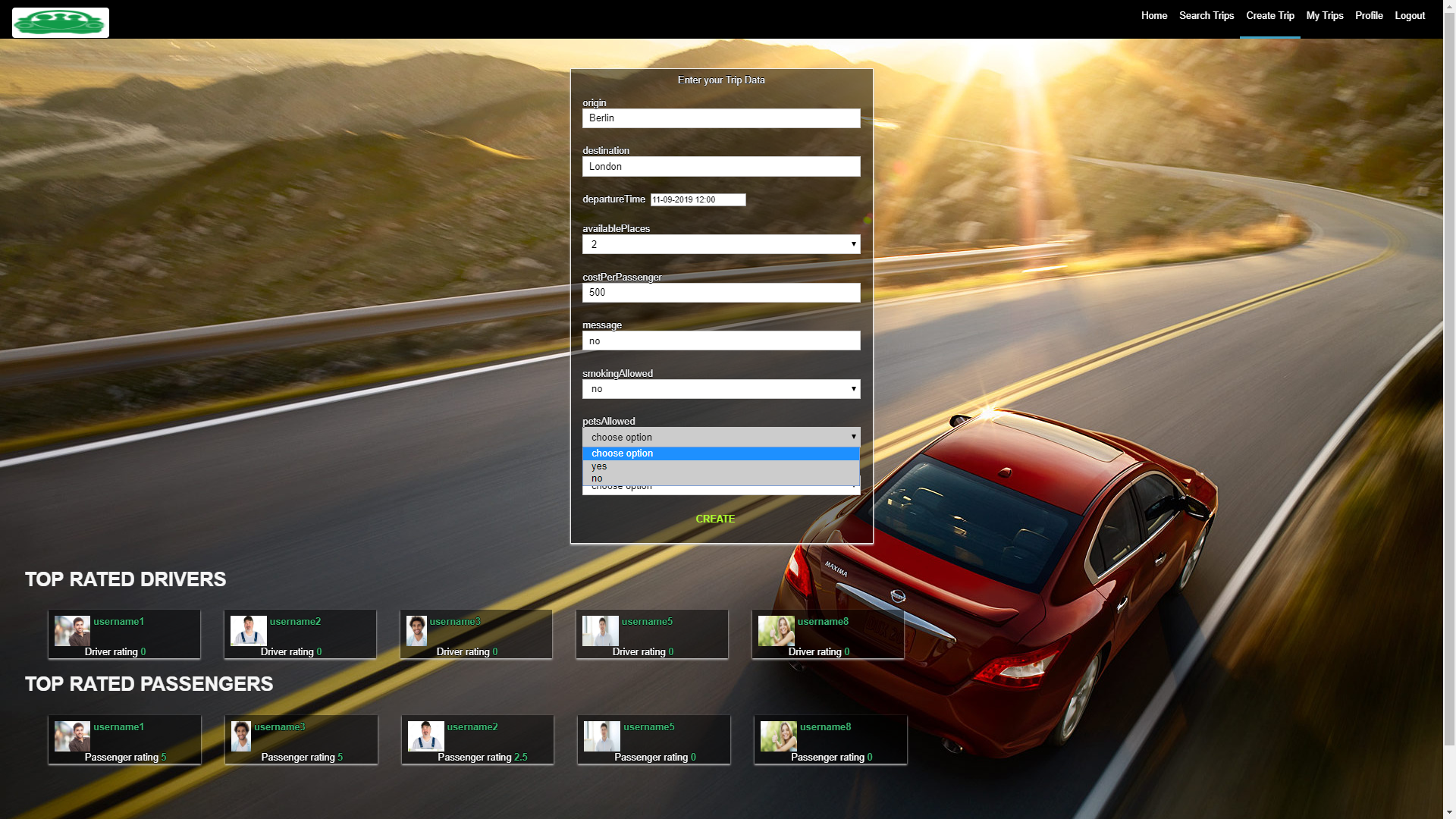This screenshot has width=1456, height=819.
Task: Expand the smokingAllowed dropdown
Action: pos(721,389)
